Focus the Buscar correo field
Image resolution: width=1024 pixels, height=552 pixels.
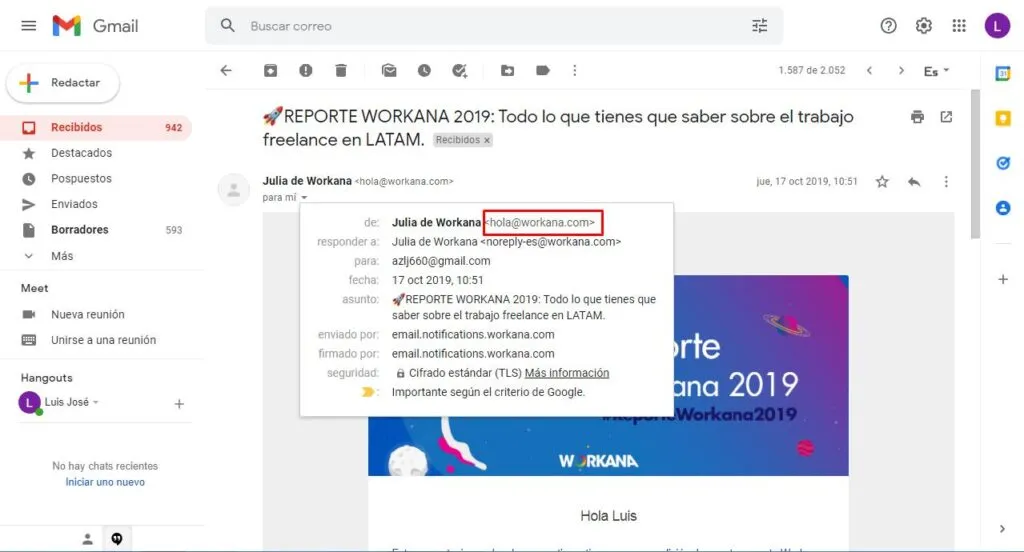click(496, 26)
